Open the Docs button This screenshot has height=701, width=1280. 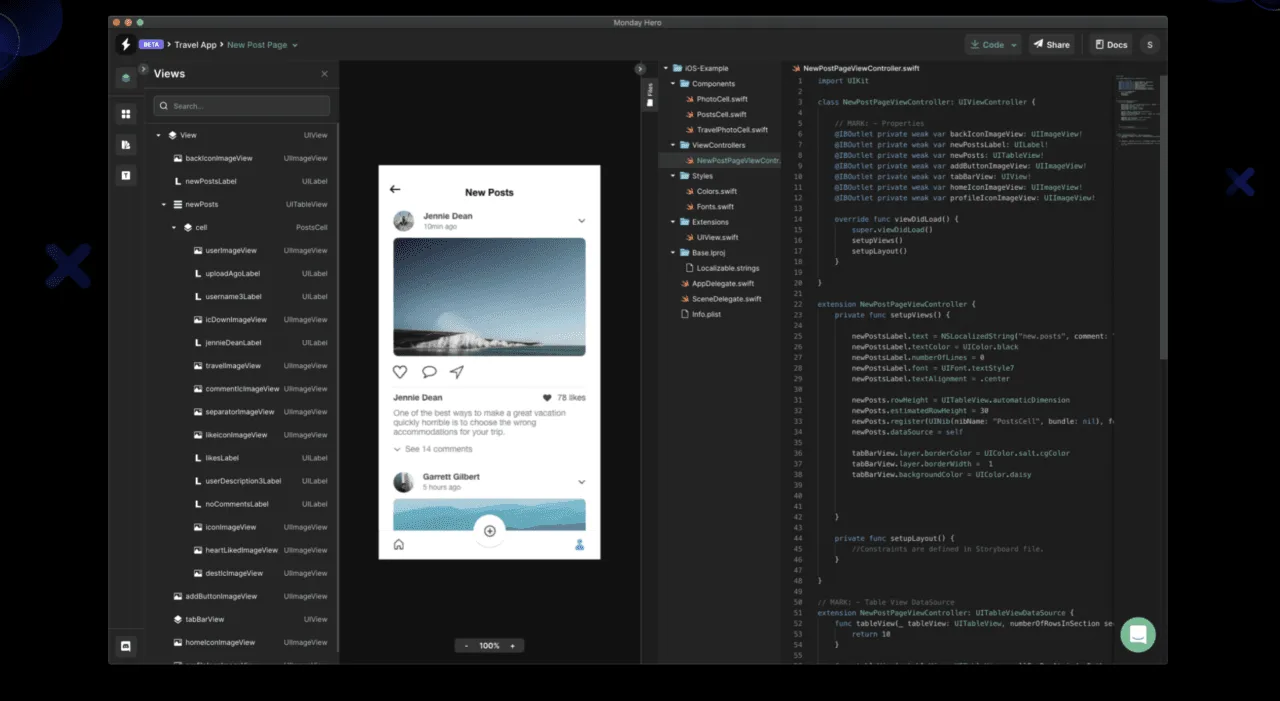(1111, 45)
